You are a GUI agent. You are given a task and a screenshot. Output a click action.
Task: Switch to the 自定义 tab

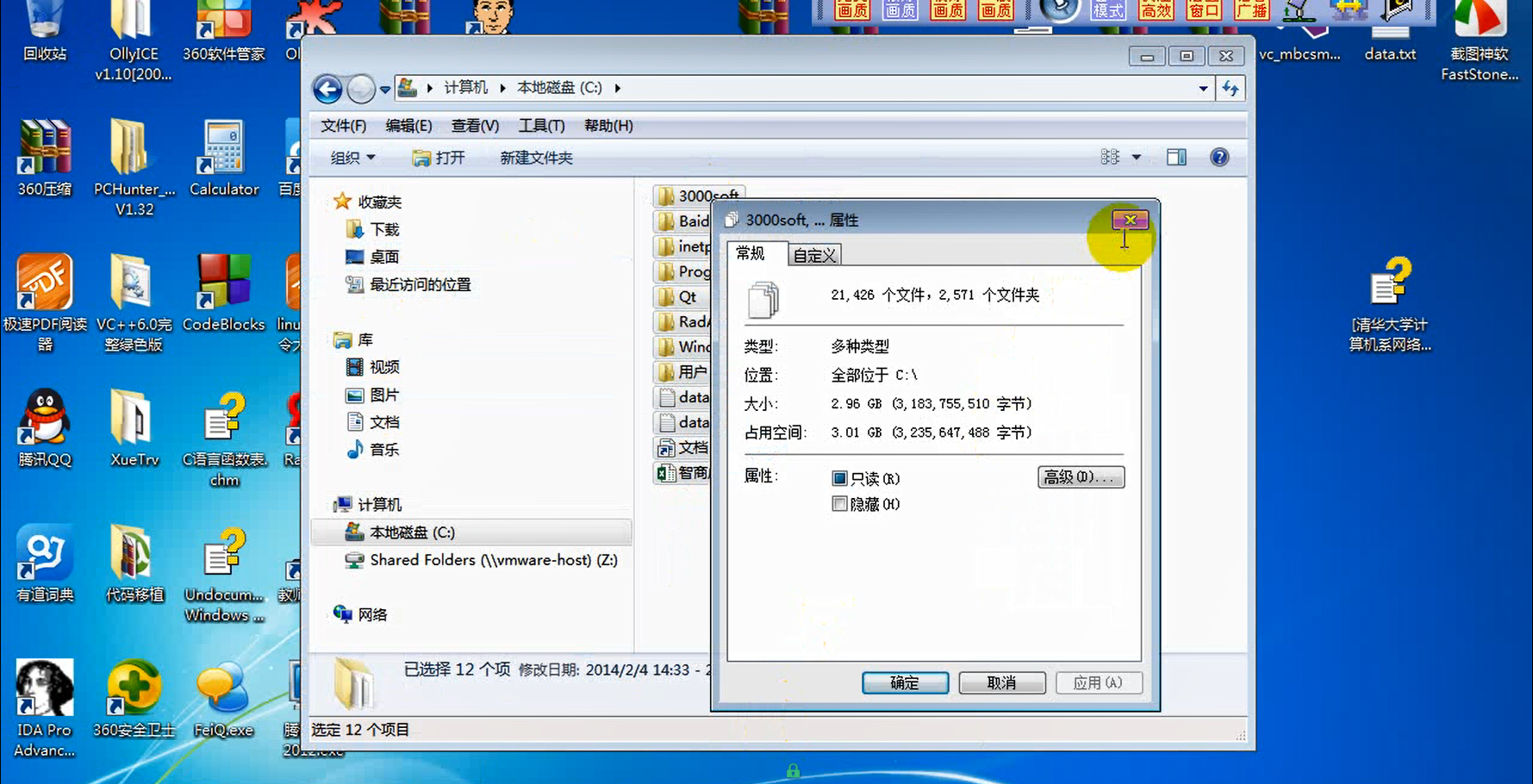[x=813, y=254]
